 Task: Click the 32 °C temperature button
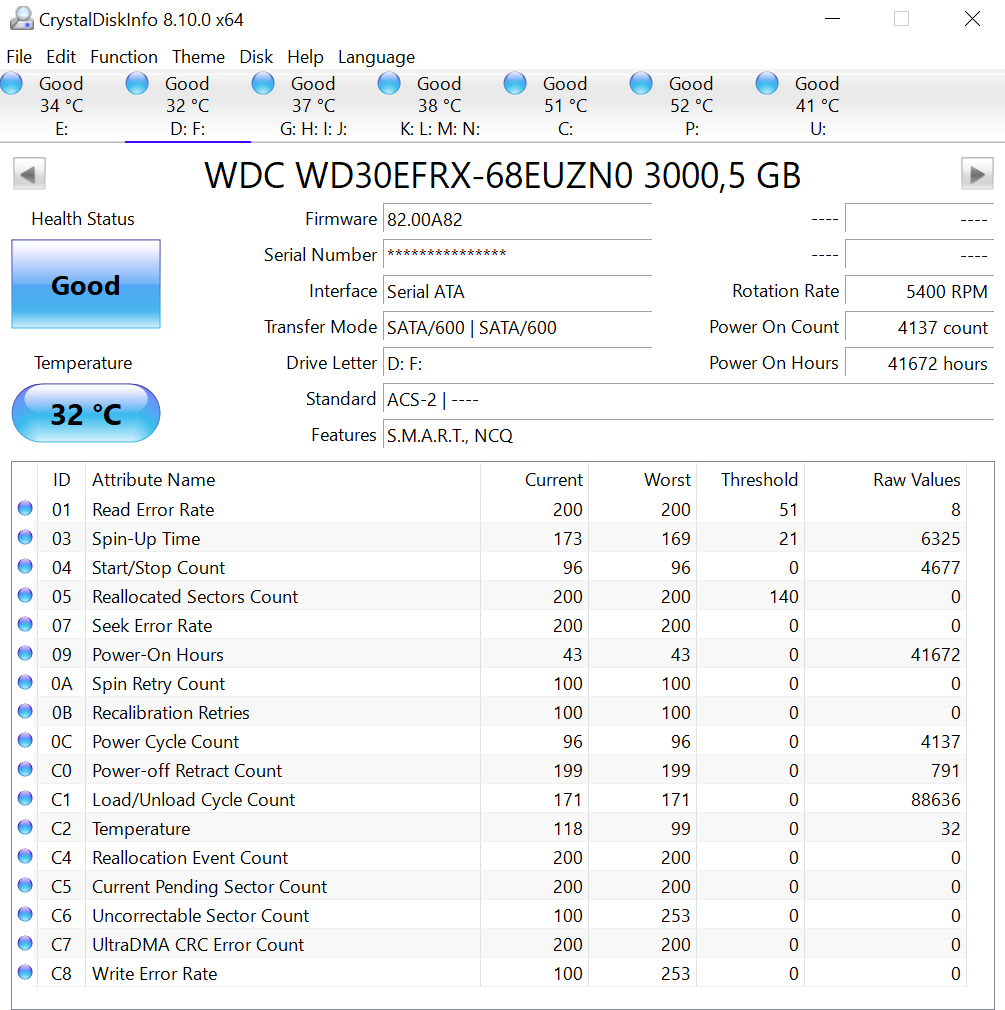coord(86,413)
